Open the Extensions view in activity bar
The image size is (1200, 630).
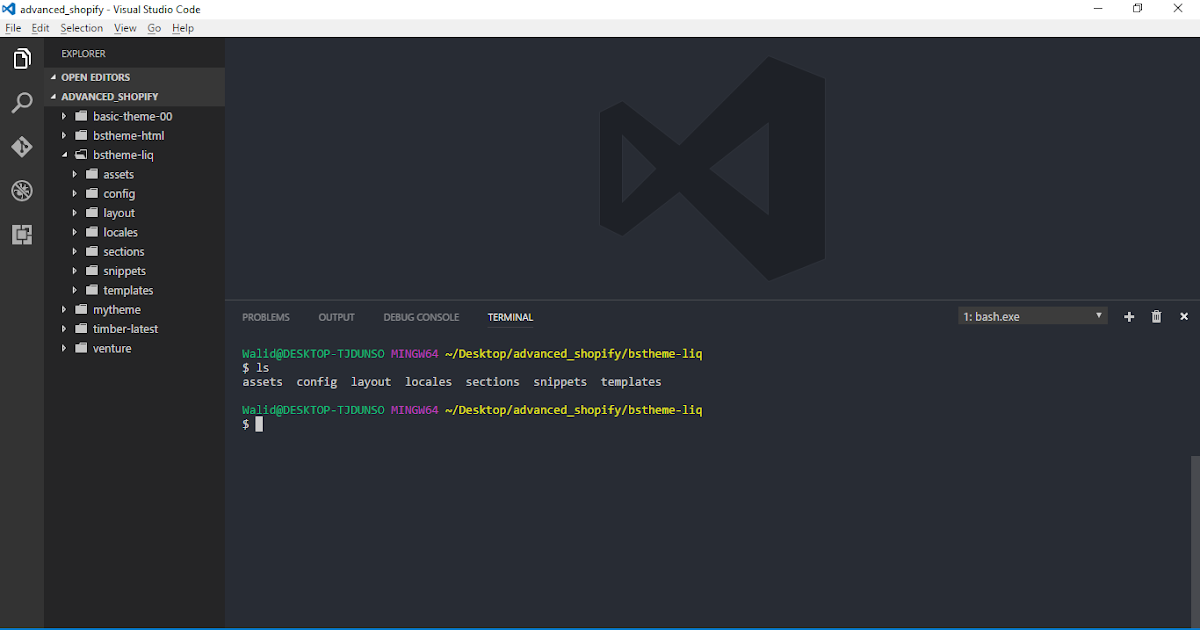click(x=22, y=235)
